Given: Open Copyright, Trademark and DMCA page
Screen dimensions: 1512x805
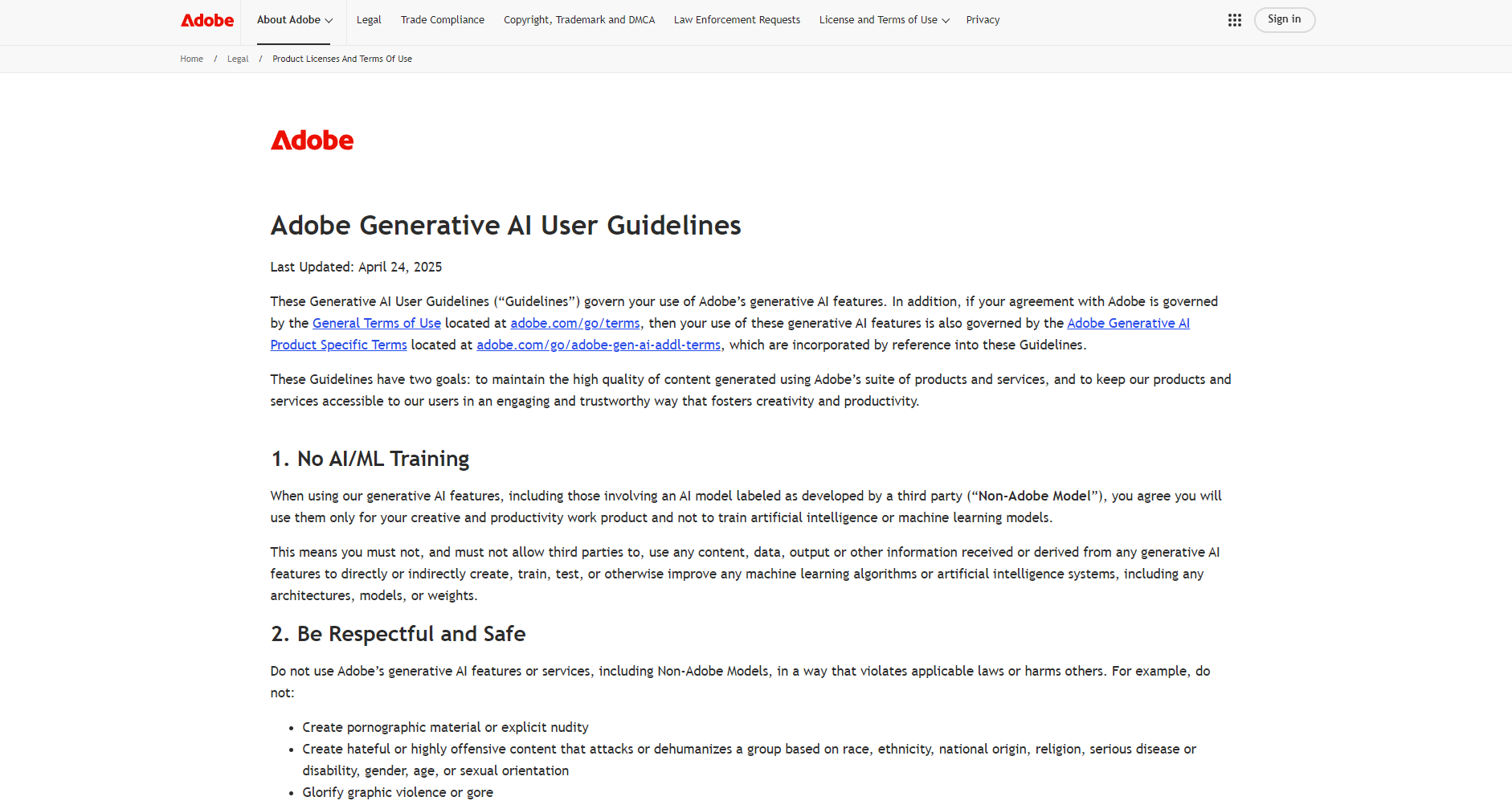Looking at the screenshot, I should click(579, 20).
